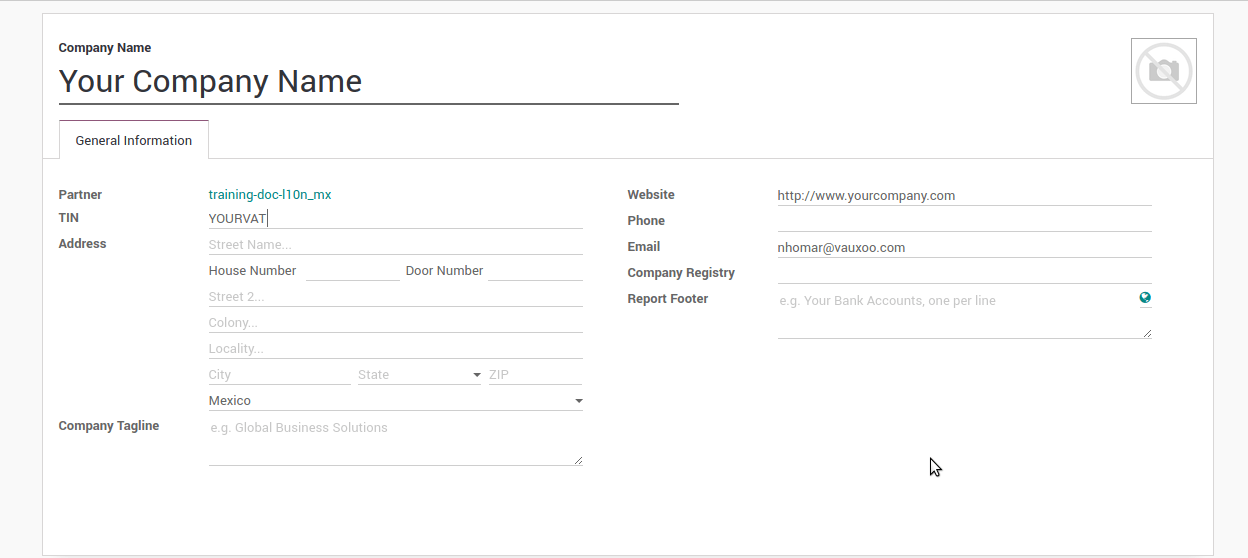
Task: Select the House Number input
Action: coord(352,271)
